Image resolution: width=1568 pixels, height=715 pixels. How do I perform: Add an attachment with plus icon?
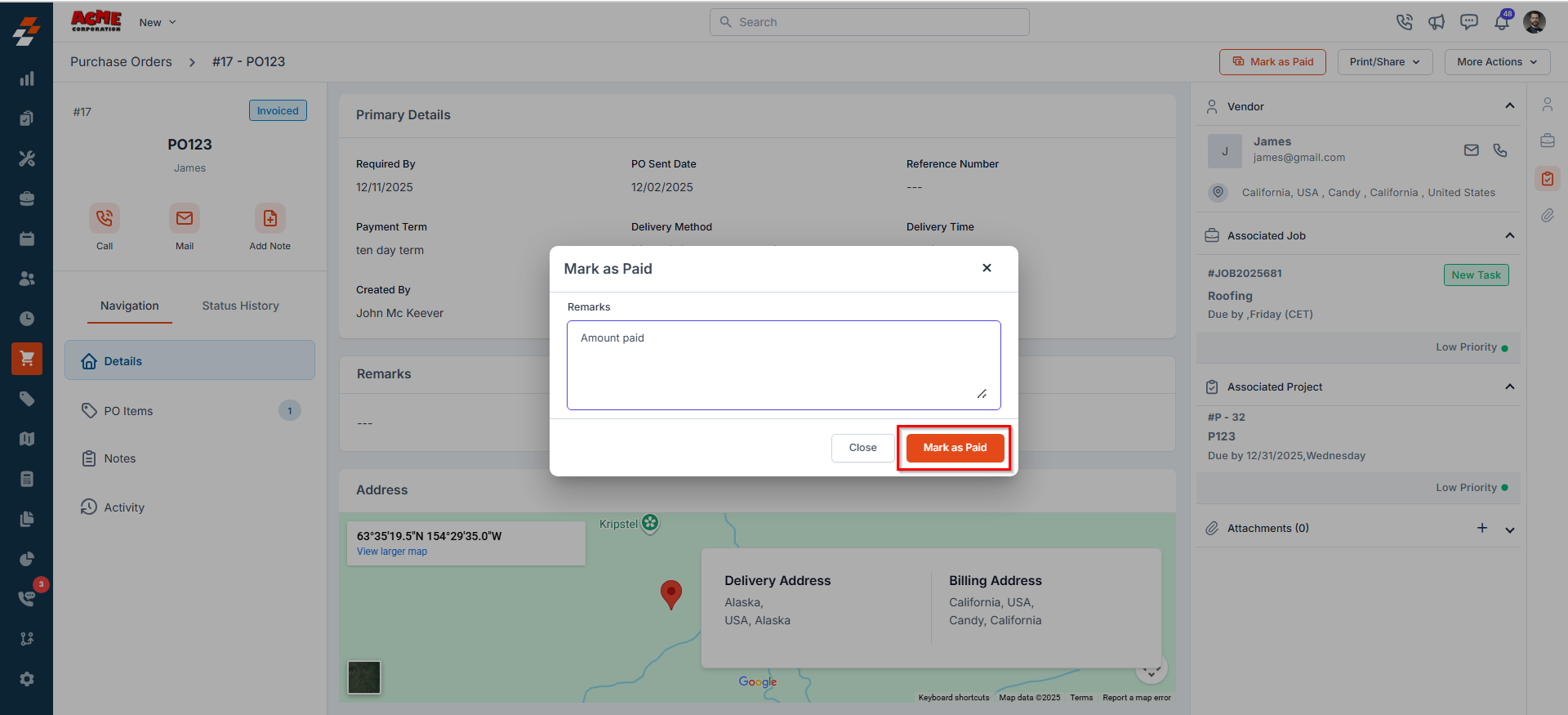1482,528
